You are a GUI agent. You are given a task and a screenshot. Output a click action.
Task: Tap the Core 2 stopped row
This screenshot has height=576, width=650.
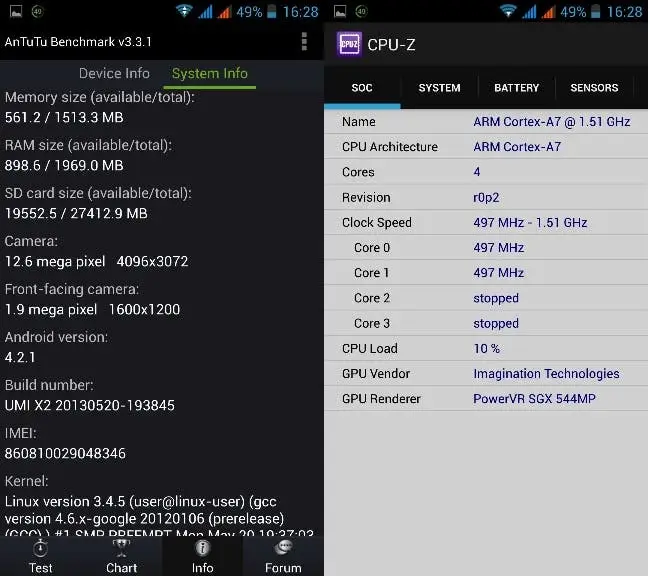[486, 298]
